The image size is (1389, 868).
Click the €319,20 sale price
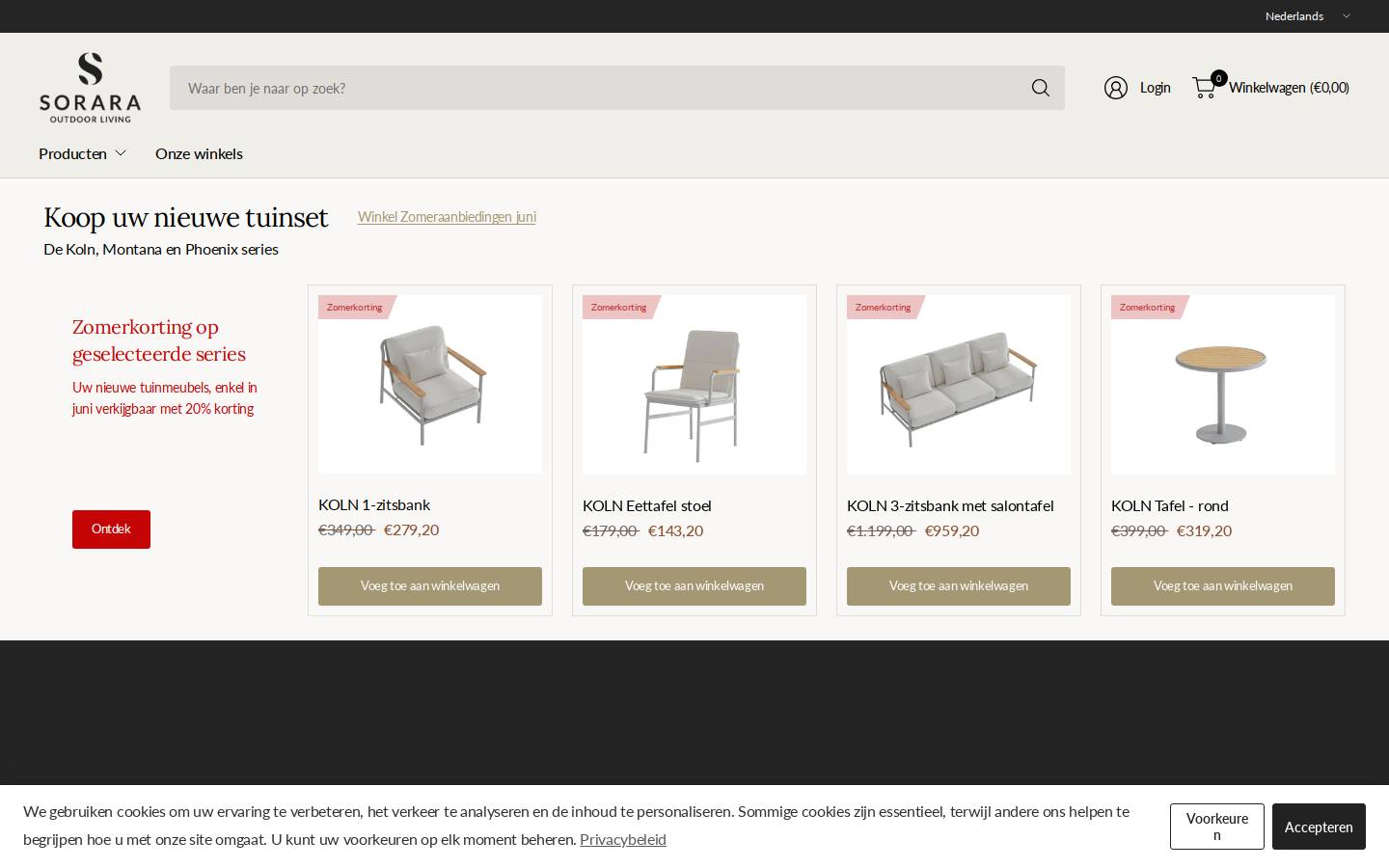click(1204, 530)
